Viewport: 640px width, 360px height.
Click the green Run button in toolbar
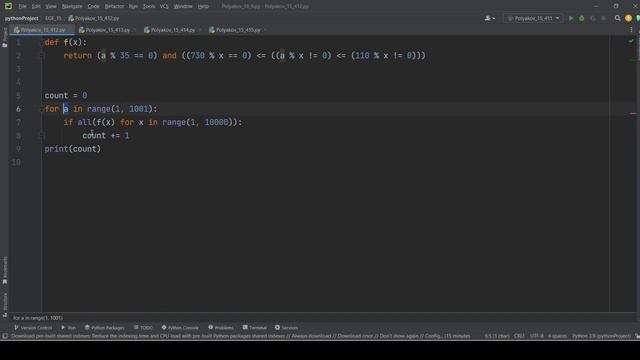[x=571, y=18]
